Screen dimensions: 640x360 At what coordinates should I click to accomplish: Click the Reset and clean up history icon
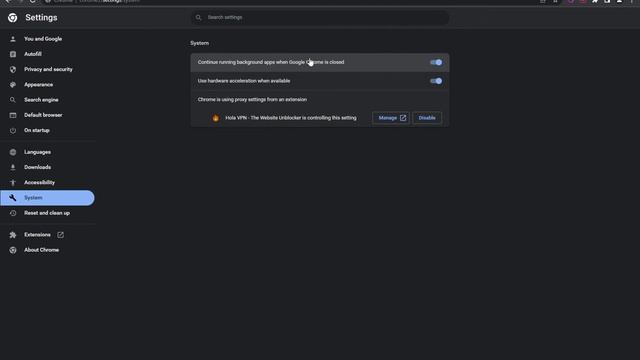click(13, 213)
